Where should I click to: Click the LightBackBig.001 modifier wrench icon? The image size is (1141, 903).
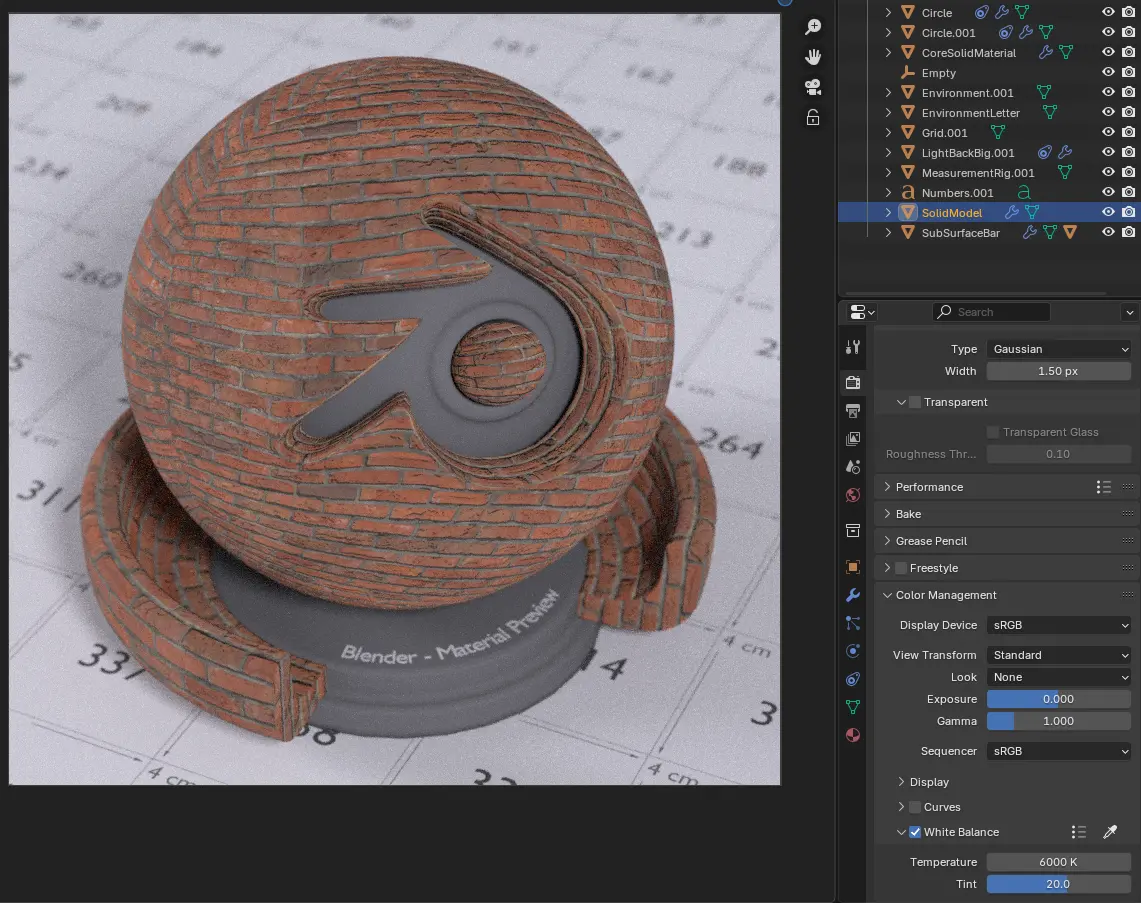click(x=1065, y=153)
